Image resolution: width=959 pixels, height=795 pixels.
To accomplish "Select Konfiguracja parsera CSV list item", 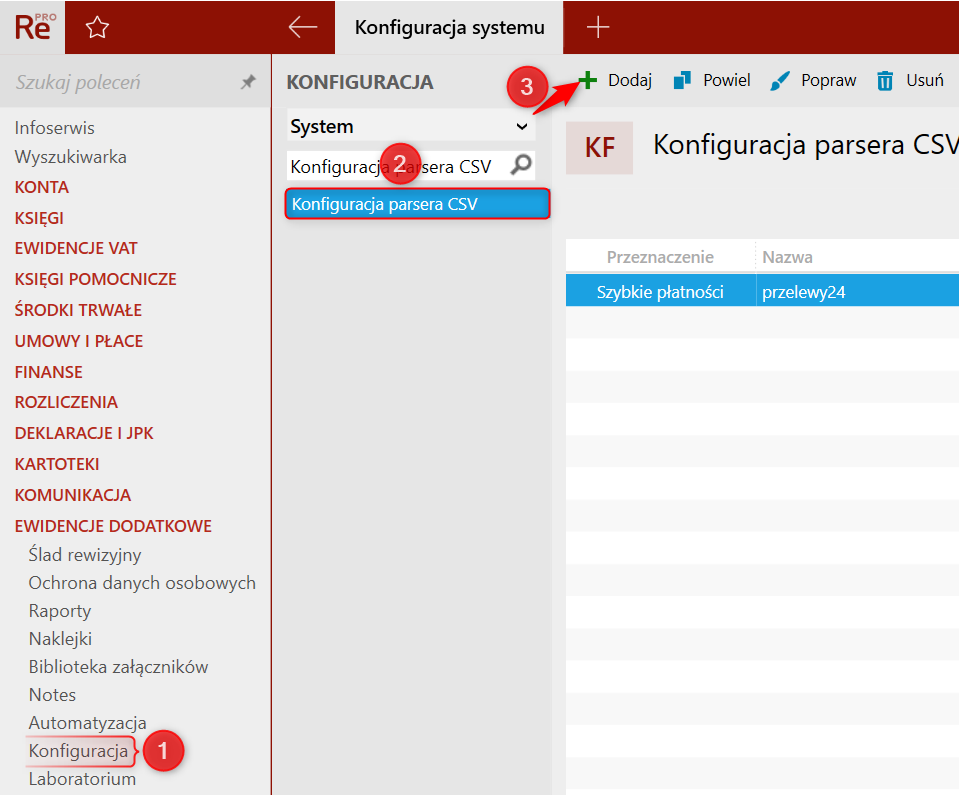I will [418, 204].
